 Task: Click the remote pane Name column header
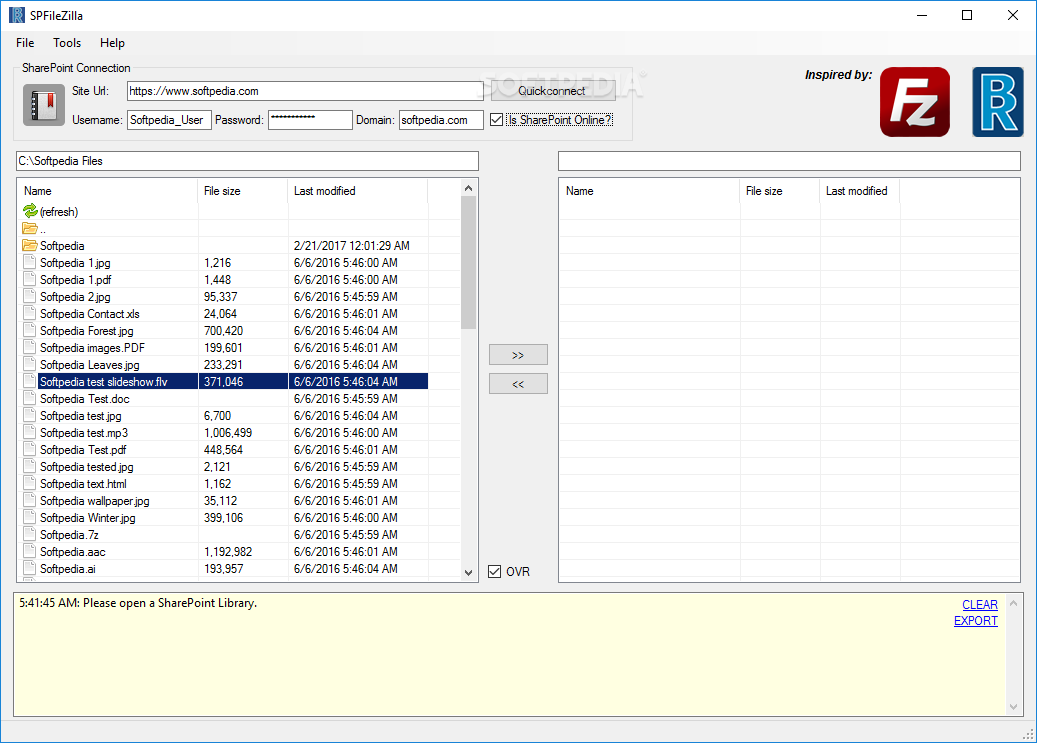[649, 191]
